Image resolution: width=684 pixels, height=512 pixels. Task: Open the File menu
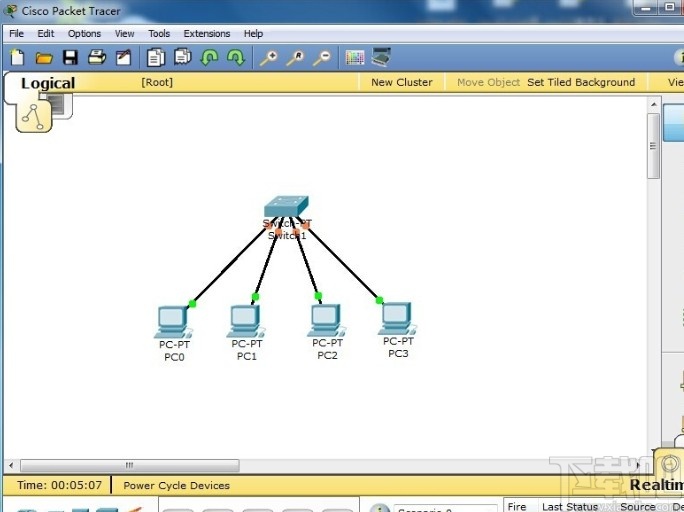[17, 34]
